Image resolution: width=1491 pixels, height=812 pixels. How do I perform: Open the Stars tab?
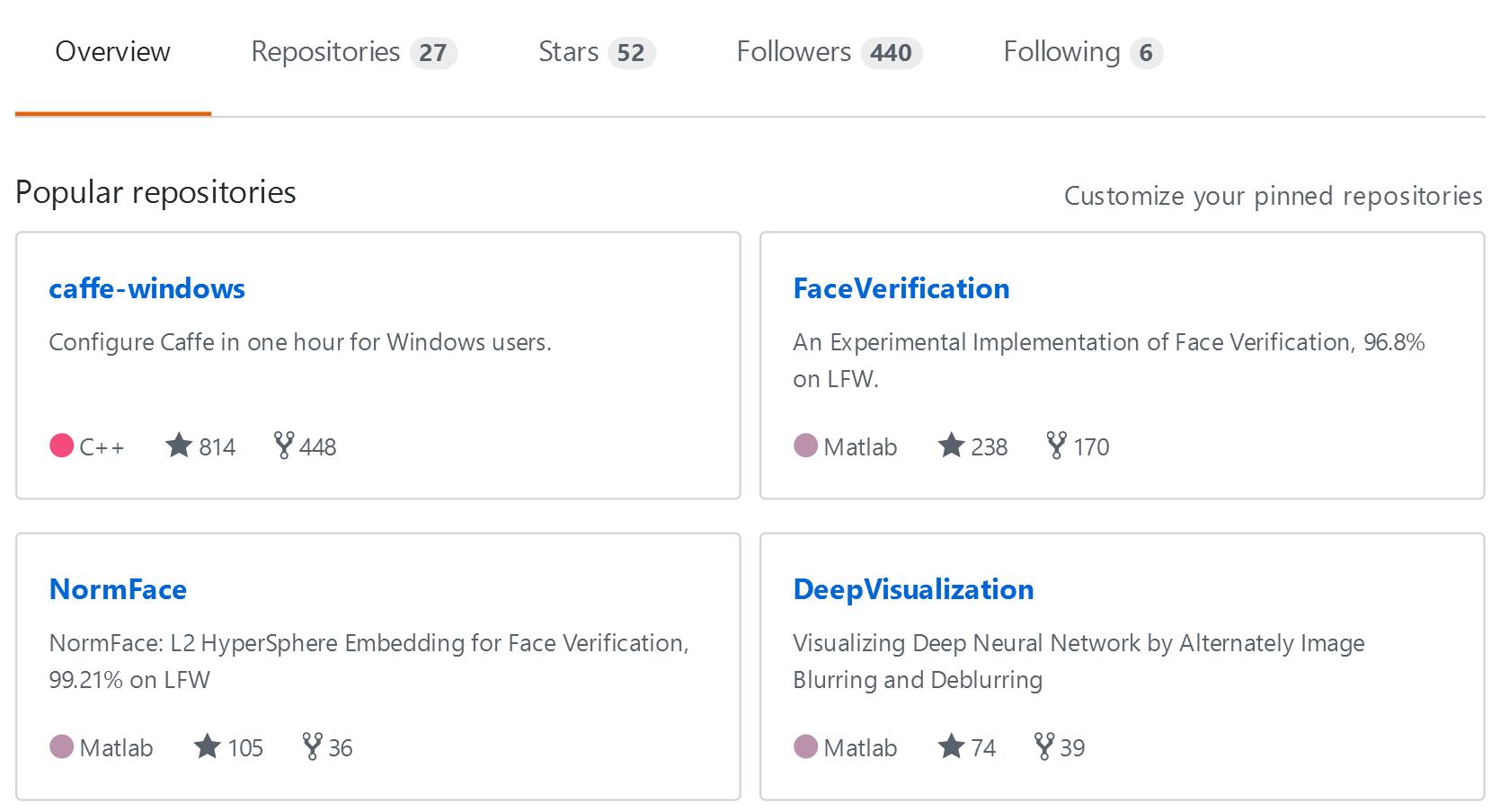[x=597, y=52]
